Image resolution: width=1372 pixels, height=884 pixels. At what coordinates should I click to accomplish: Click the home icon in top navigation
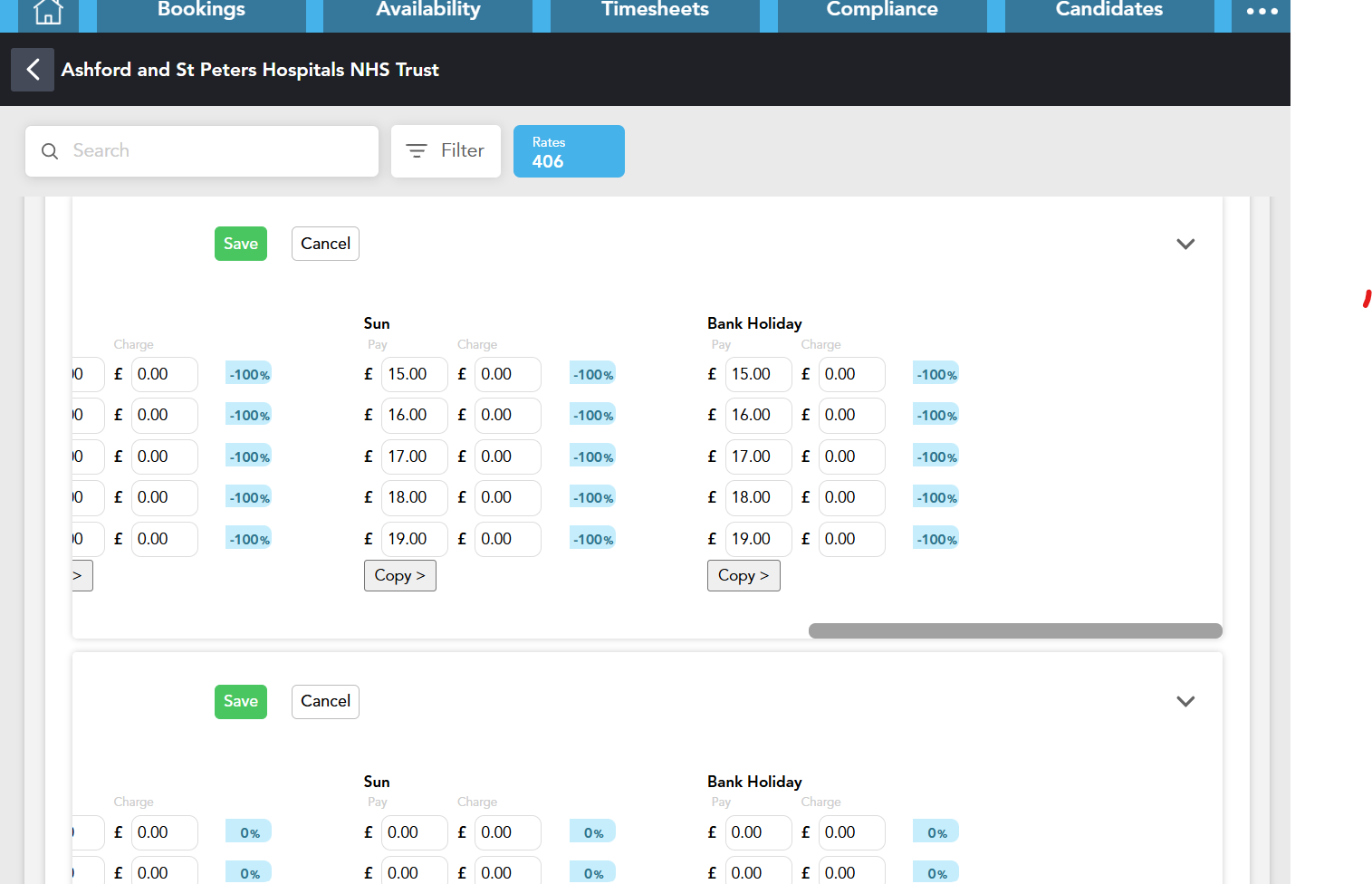[48, 12]
